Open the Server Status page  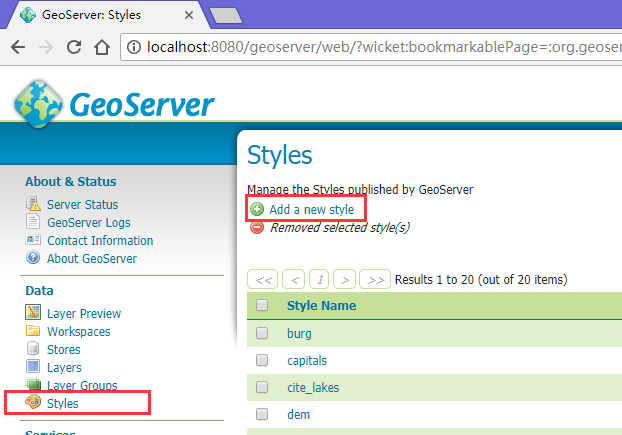(83, 205)
